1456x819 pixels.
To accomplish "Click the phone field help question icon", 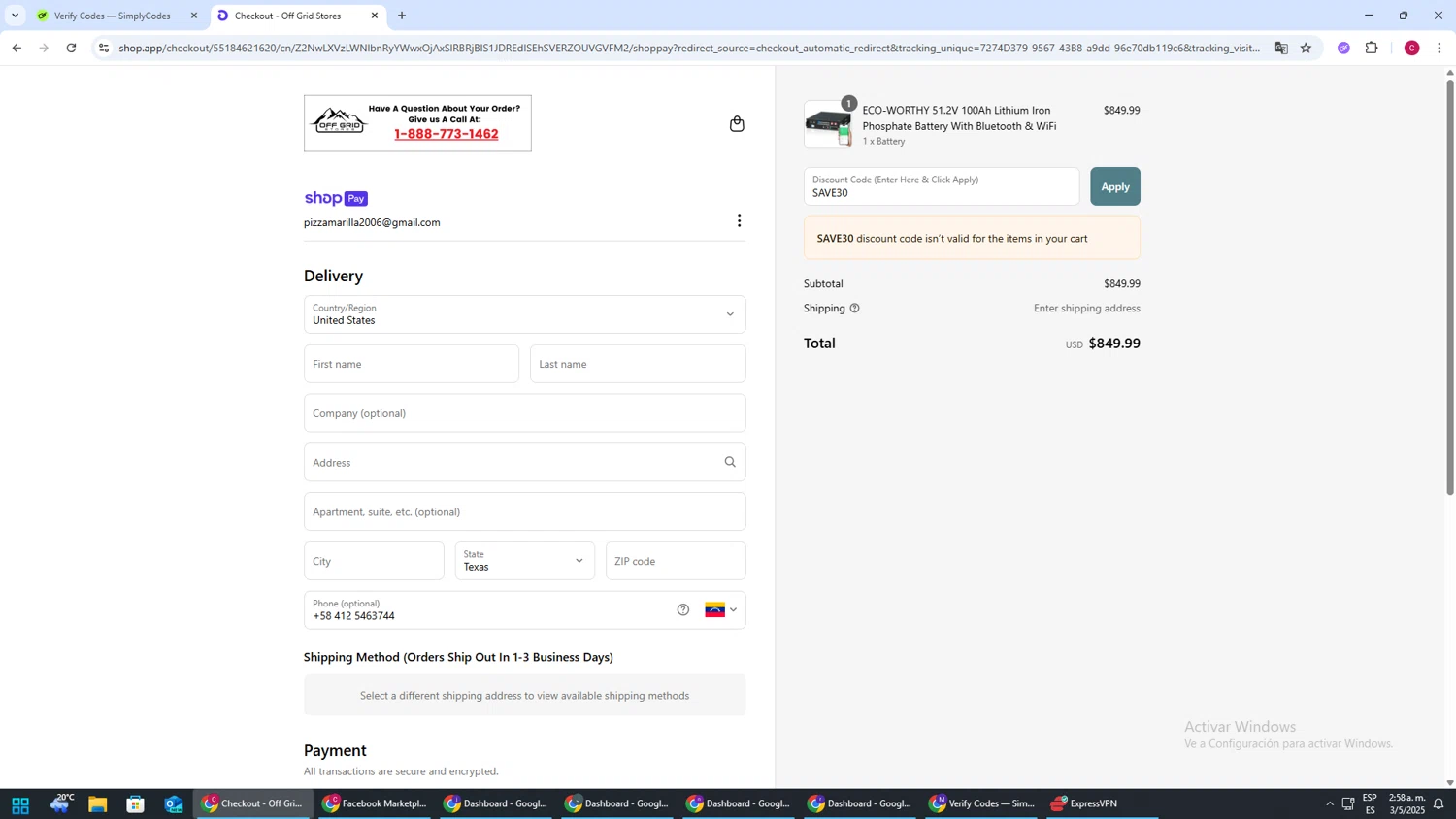I will tap(683, 609).
